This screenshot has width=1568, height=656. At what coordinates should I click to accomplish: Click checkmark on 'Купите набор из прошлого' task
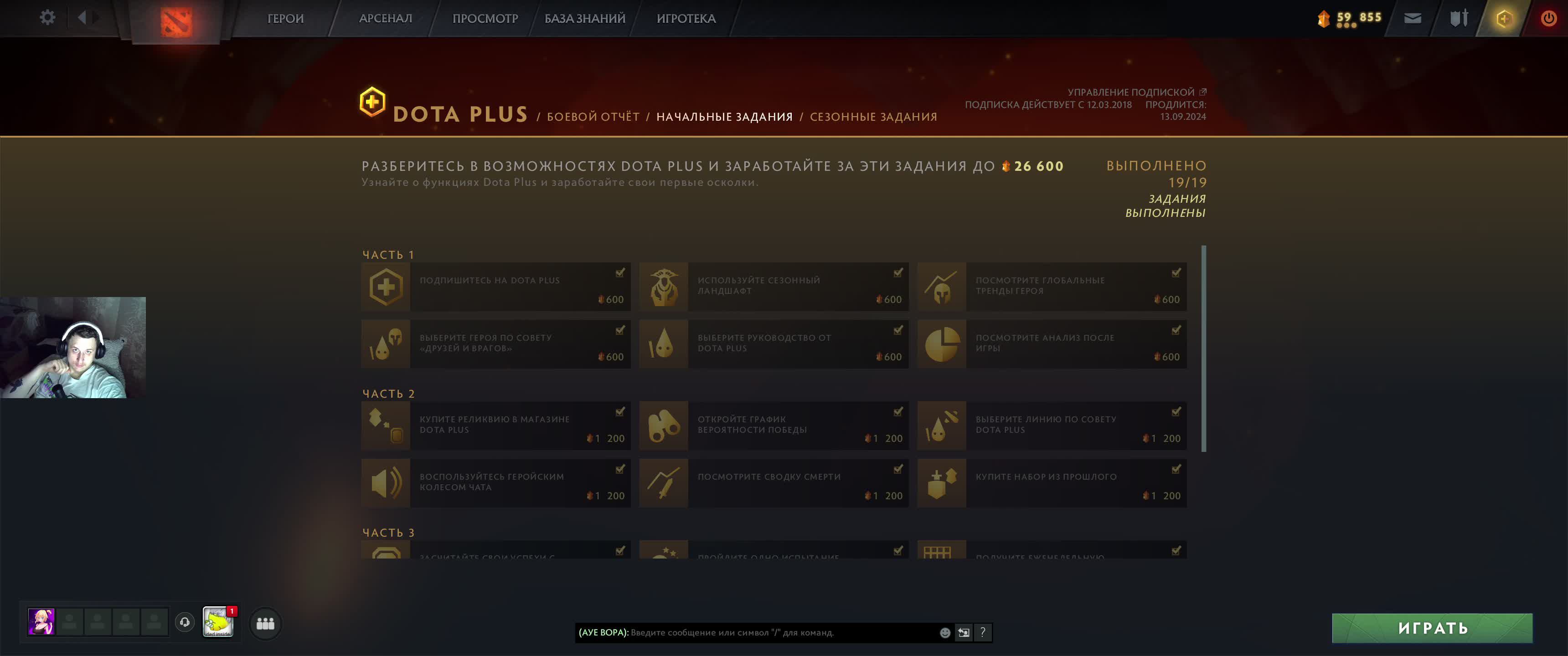[x=1176, y=469]
